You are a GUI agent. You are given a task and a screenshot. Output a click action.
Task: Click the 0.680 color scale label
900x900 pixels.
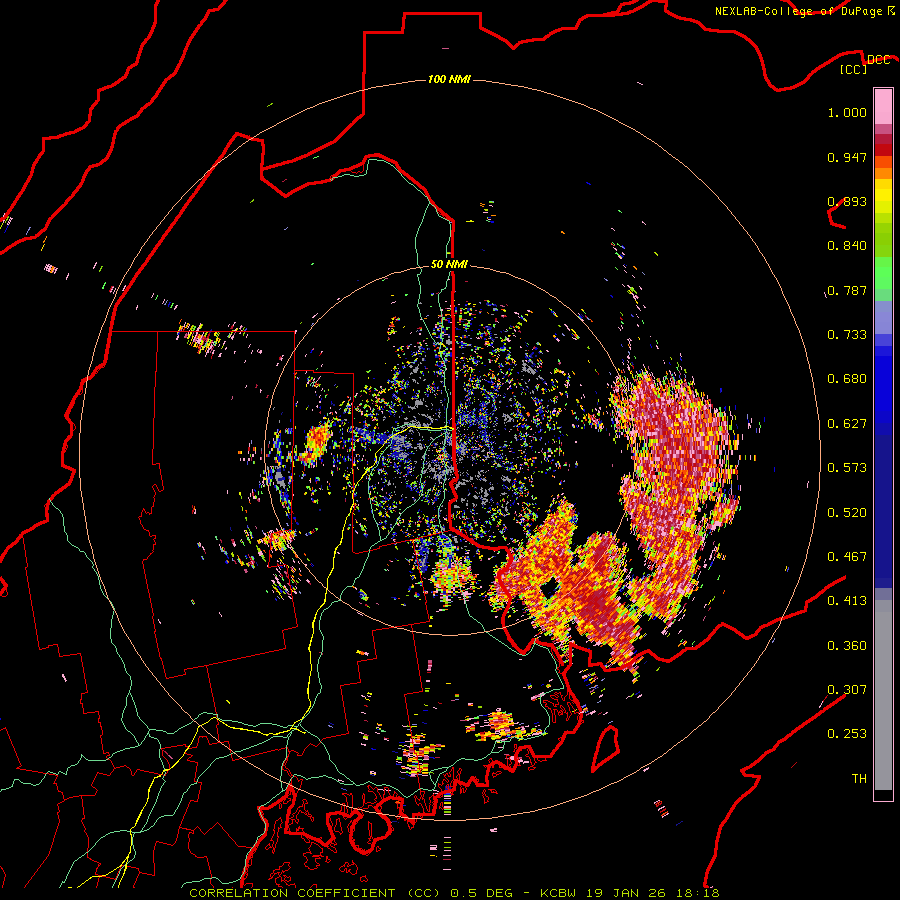[x=847, y=379]
